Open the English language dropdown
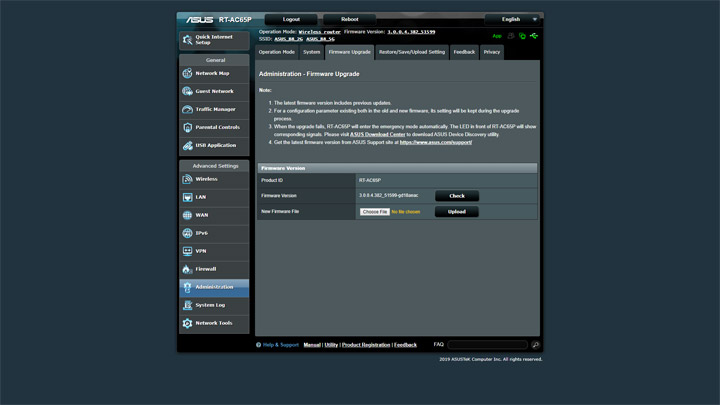The height and width of the screenshot is (405, 720). pos(512,19)
